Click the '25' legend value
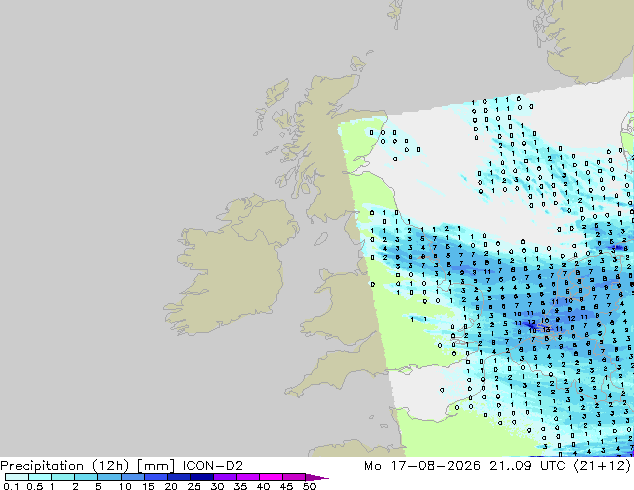The height and width of the screenshot is (490, 634). [x=194, y=486]
